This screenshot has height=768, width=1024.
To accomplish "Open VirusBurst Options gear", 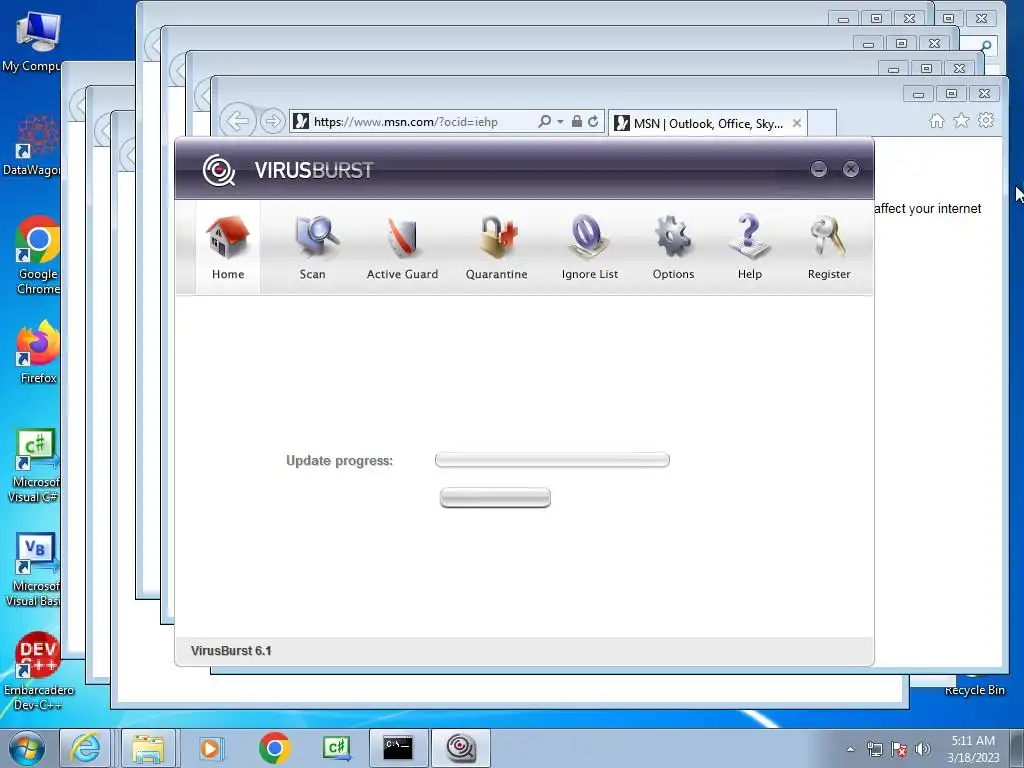I will pyautogui.click(x=673, y=248).
